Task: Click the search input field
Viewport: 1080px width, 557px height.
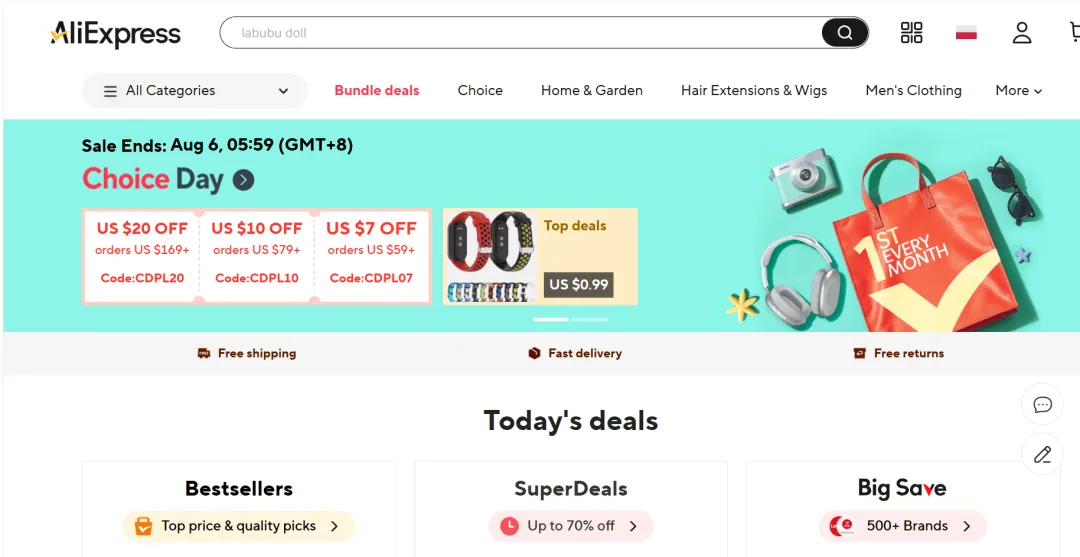Action: 520,33
